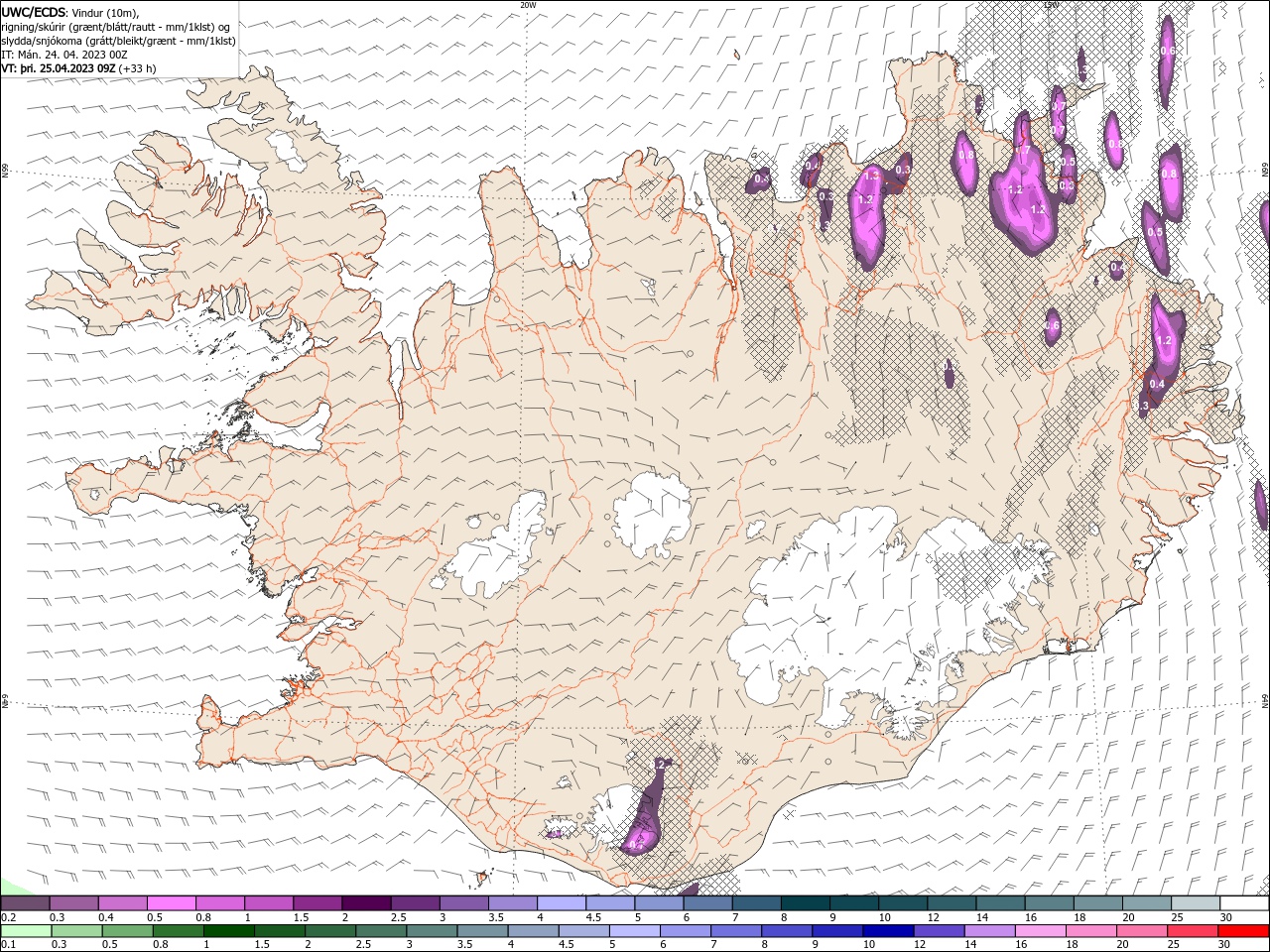Click the 'slydda/snjókoma' legend description line
This screenshot has width=1270, height=952.
tap(118, 41)
